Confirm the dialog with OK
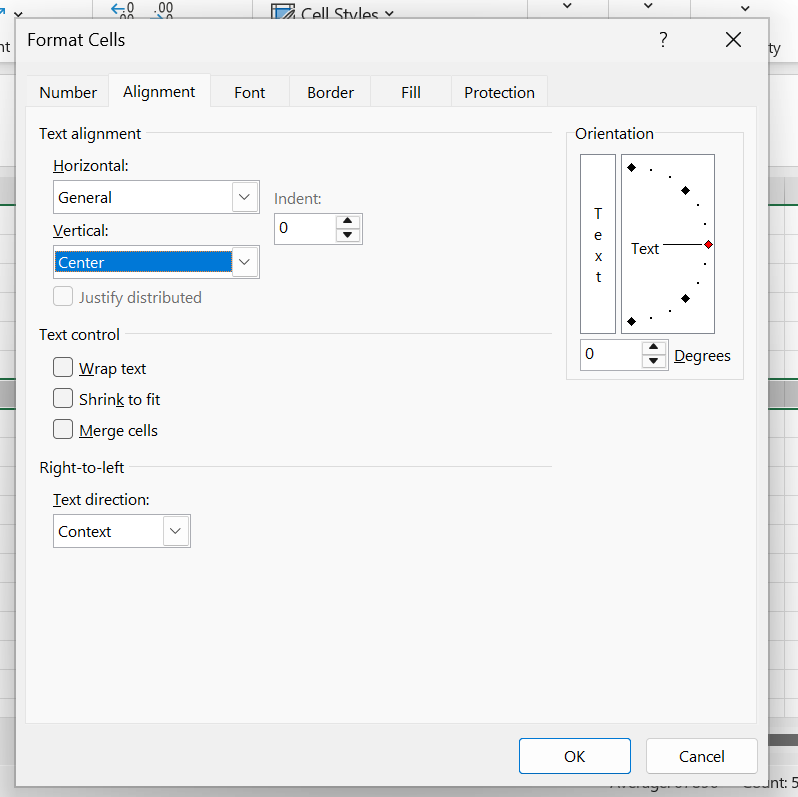The width and height of the screenshot is (798, 797). click(575, 756)
